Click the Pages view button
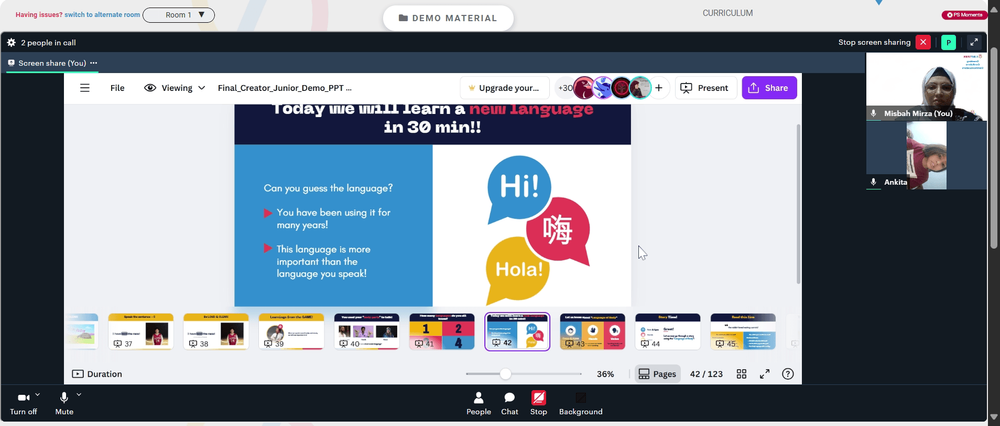This screenshot has width=1000, height=426. click(658, 374)
